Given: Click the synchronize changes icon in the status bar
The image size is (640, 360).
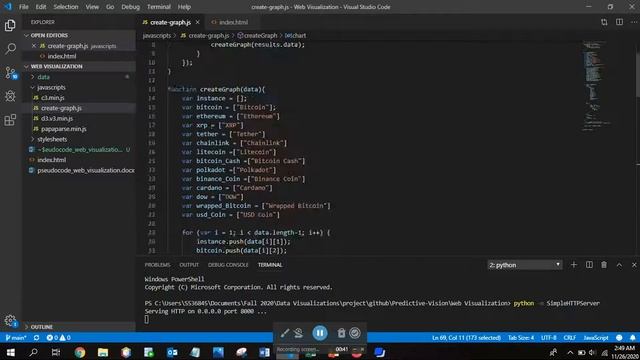Looking at the screenshot, I should tap(36, 338).
